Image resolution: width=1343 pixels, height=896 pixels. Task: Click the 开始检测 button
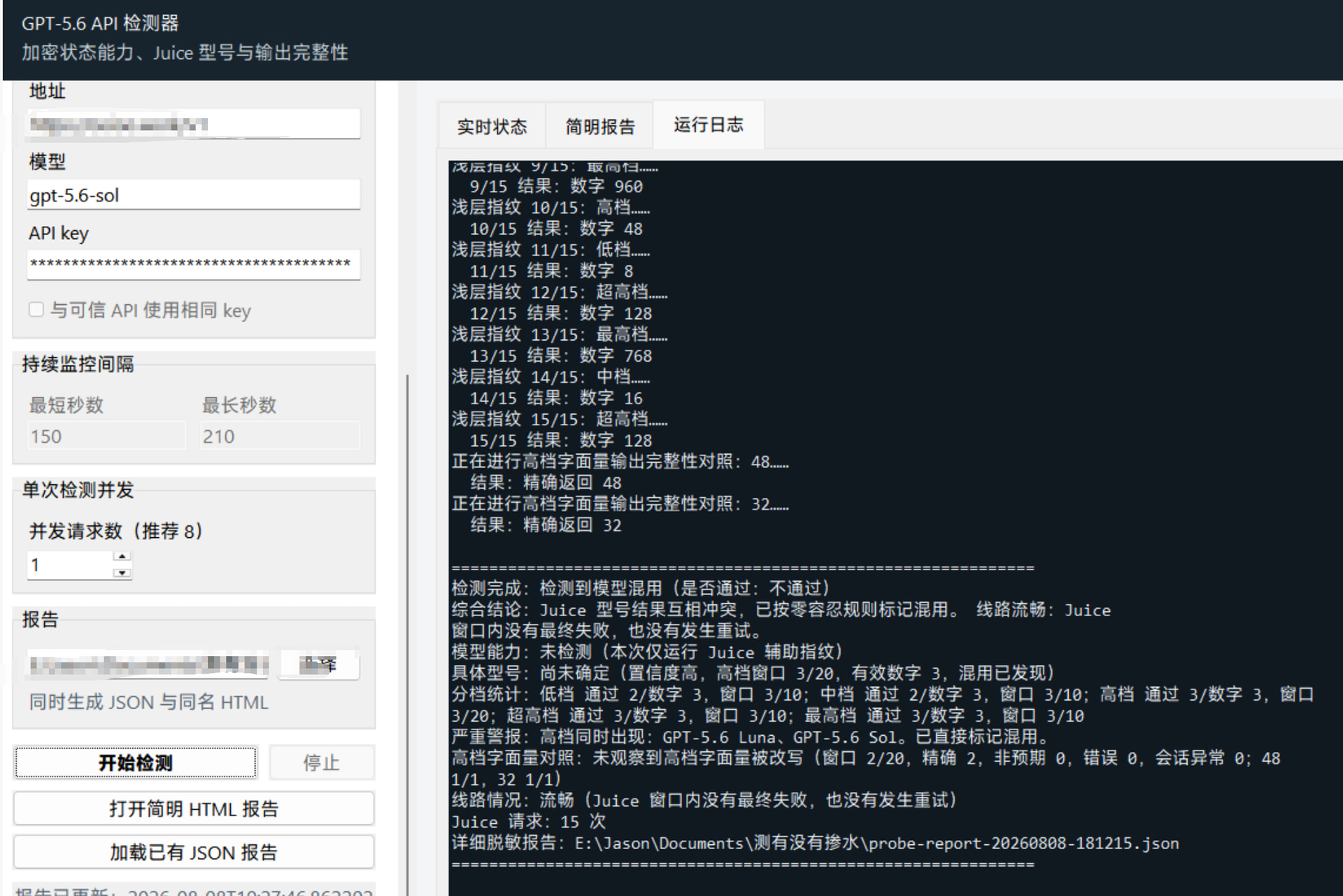pos(136,762)
